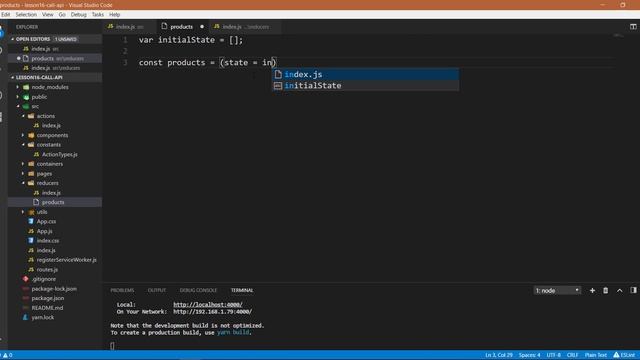Kill terminal with the trash icon

[606, 290]
